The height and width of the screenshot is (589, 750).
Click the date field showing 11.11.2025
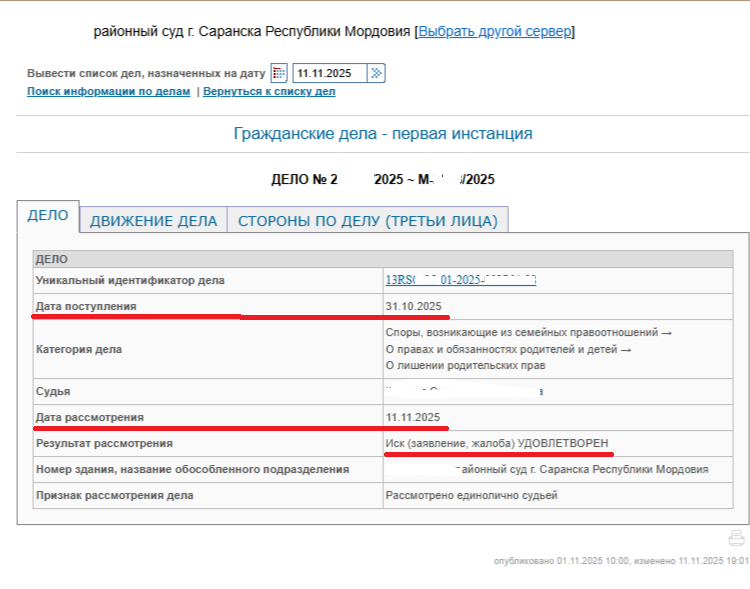point(330,73)
